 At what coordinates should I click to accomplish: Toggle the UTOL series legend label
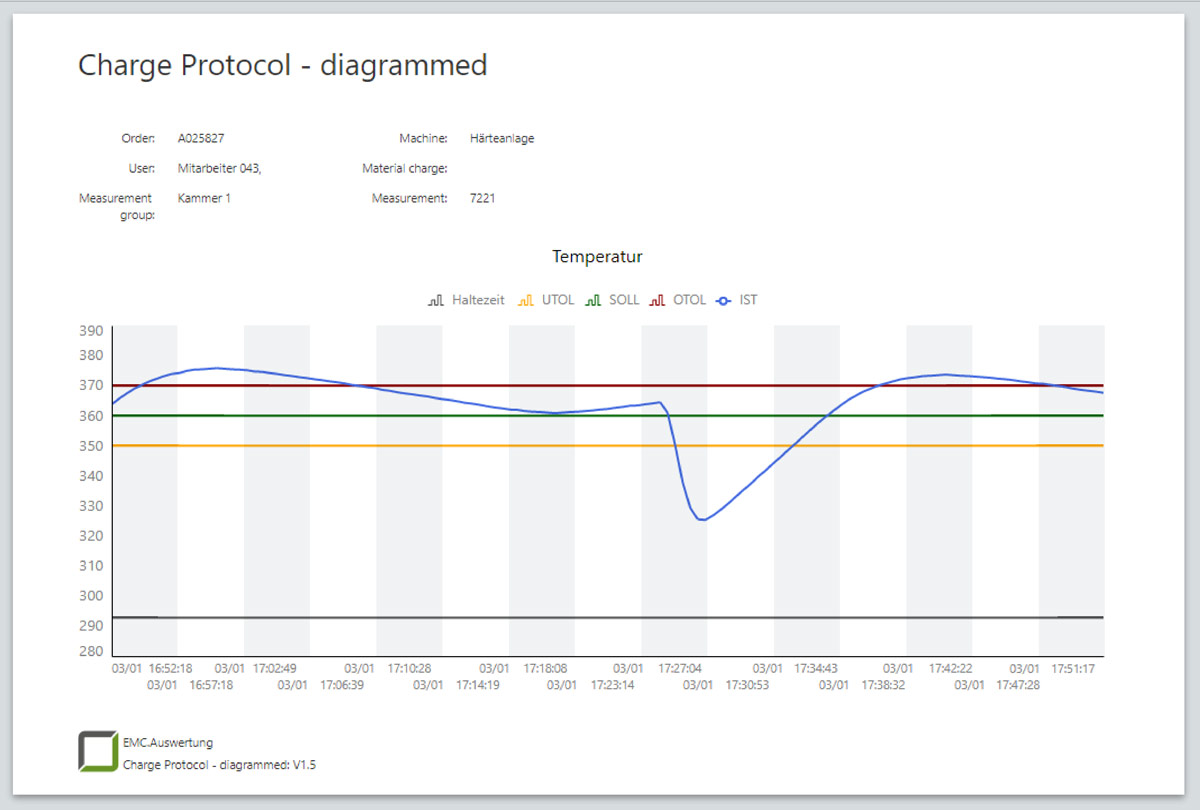(x=557, y=300)
